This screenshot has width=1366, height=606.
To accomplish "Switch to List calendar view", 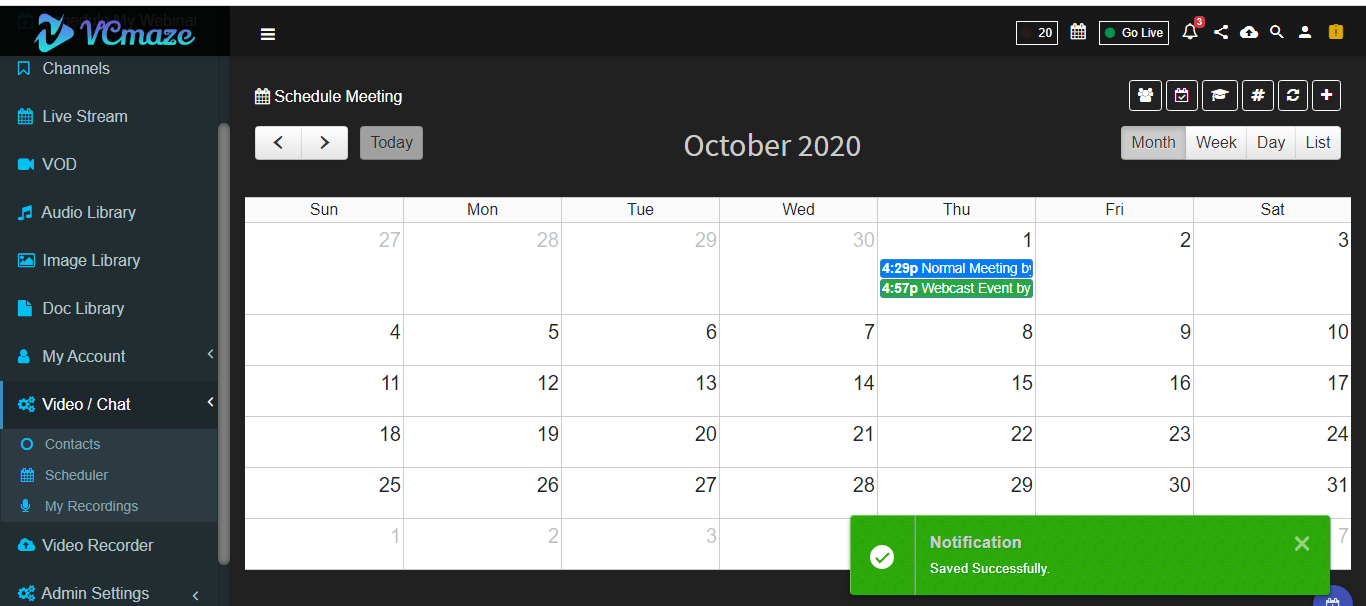I will pos(1318,142).
